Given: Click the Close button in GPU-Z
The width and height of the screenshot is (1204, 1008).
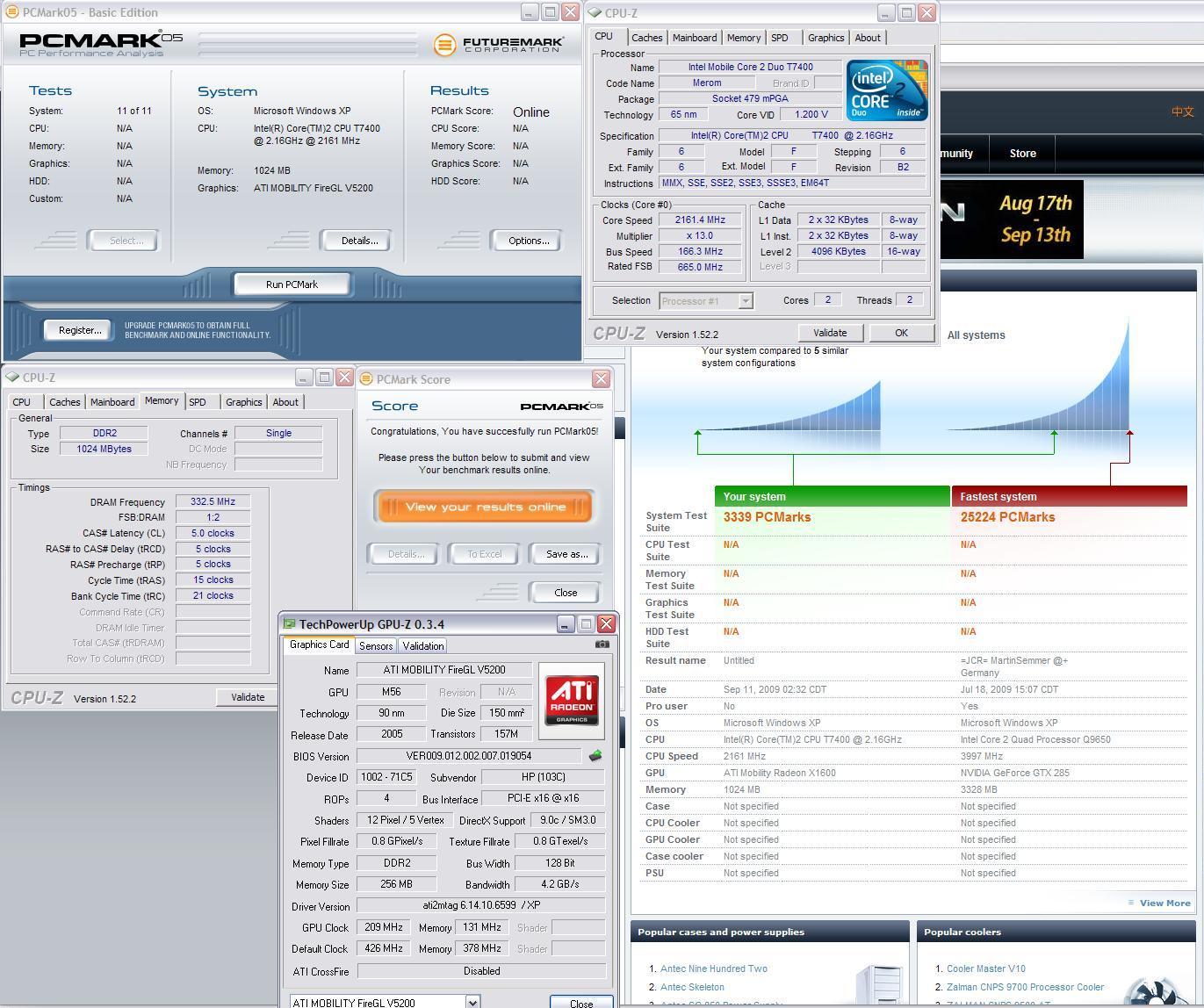Looking at the screenshot, I should coord(581,1003).
